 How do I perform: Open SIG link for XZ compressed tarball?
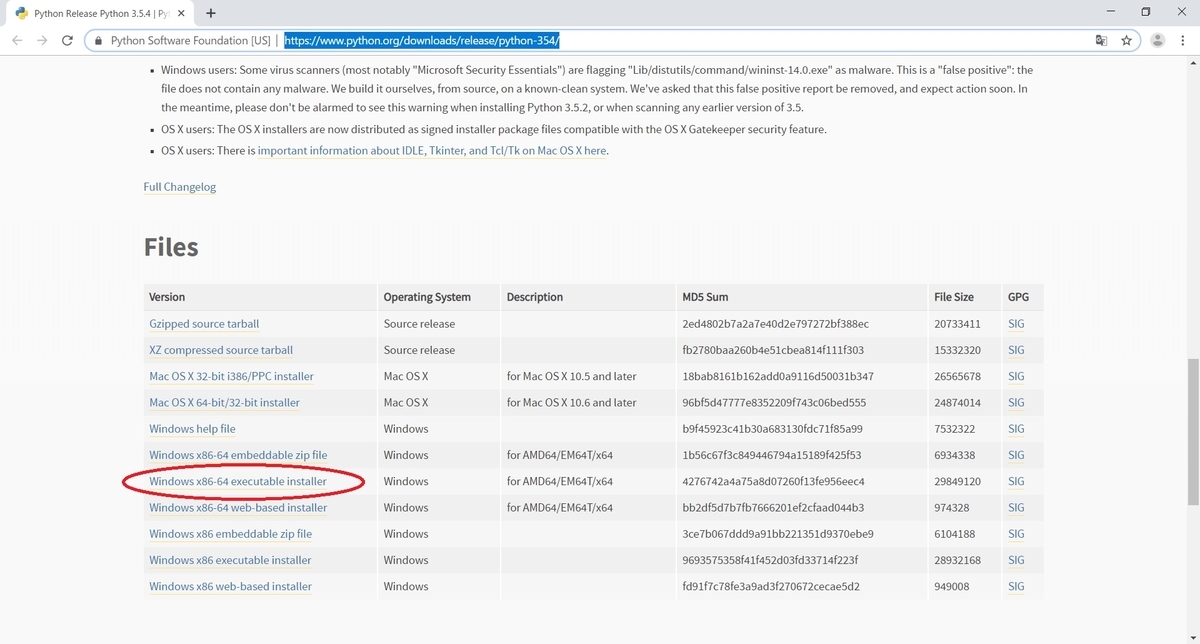pos(1016,350)
